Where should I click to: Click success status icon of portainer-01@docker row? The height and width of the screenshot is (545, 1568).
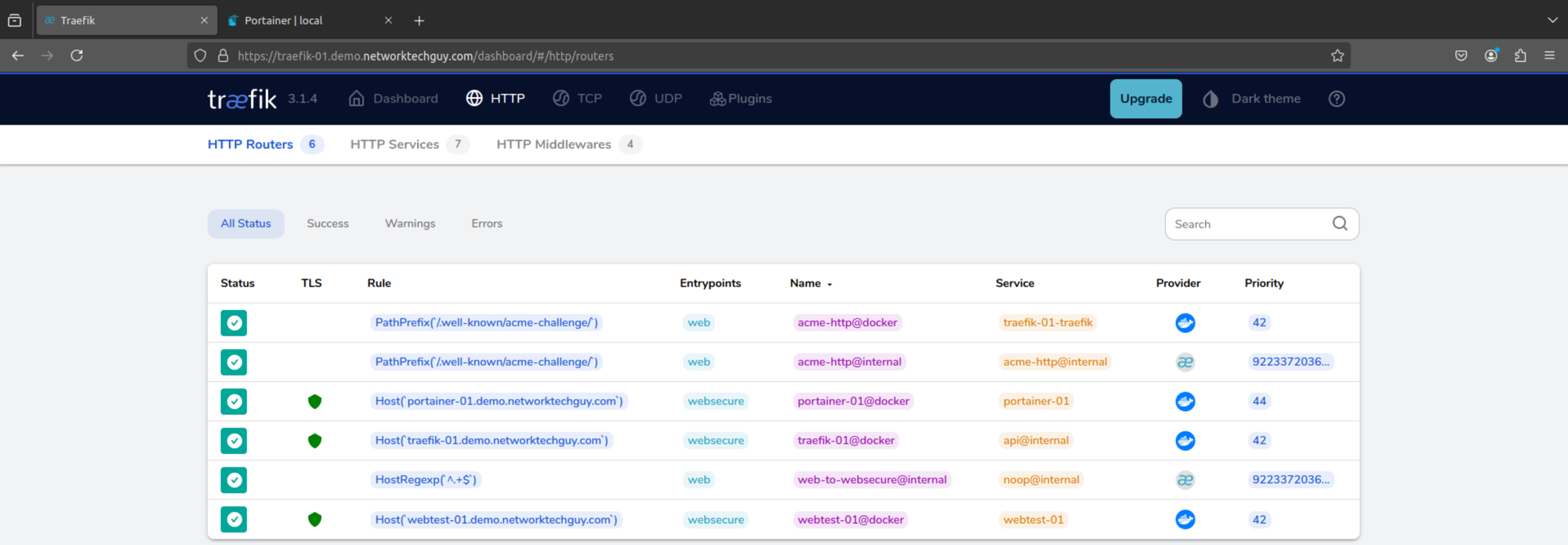(234, 401)
